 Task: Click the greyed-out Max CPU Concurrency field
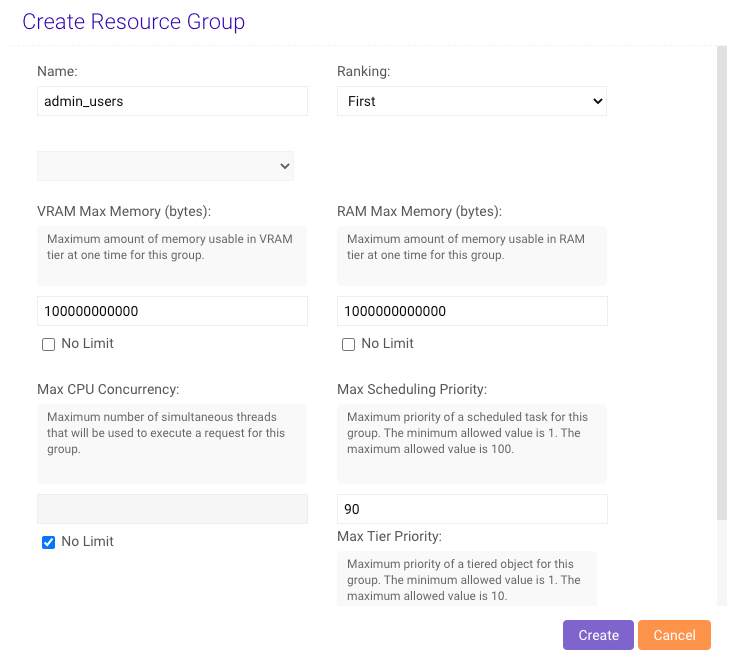[x=171, y=509]
